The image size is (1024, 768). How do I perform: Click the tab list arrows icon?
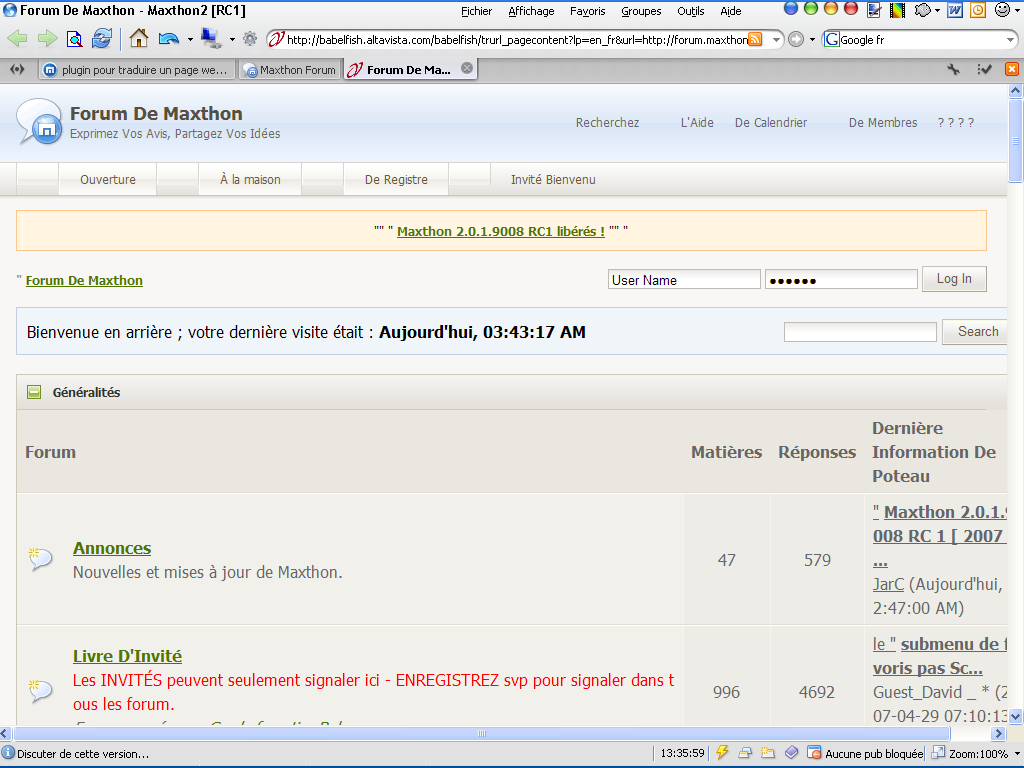pyautogui.click(x=18, y=69)
